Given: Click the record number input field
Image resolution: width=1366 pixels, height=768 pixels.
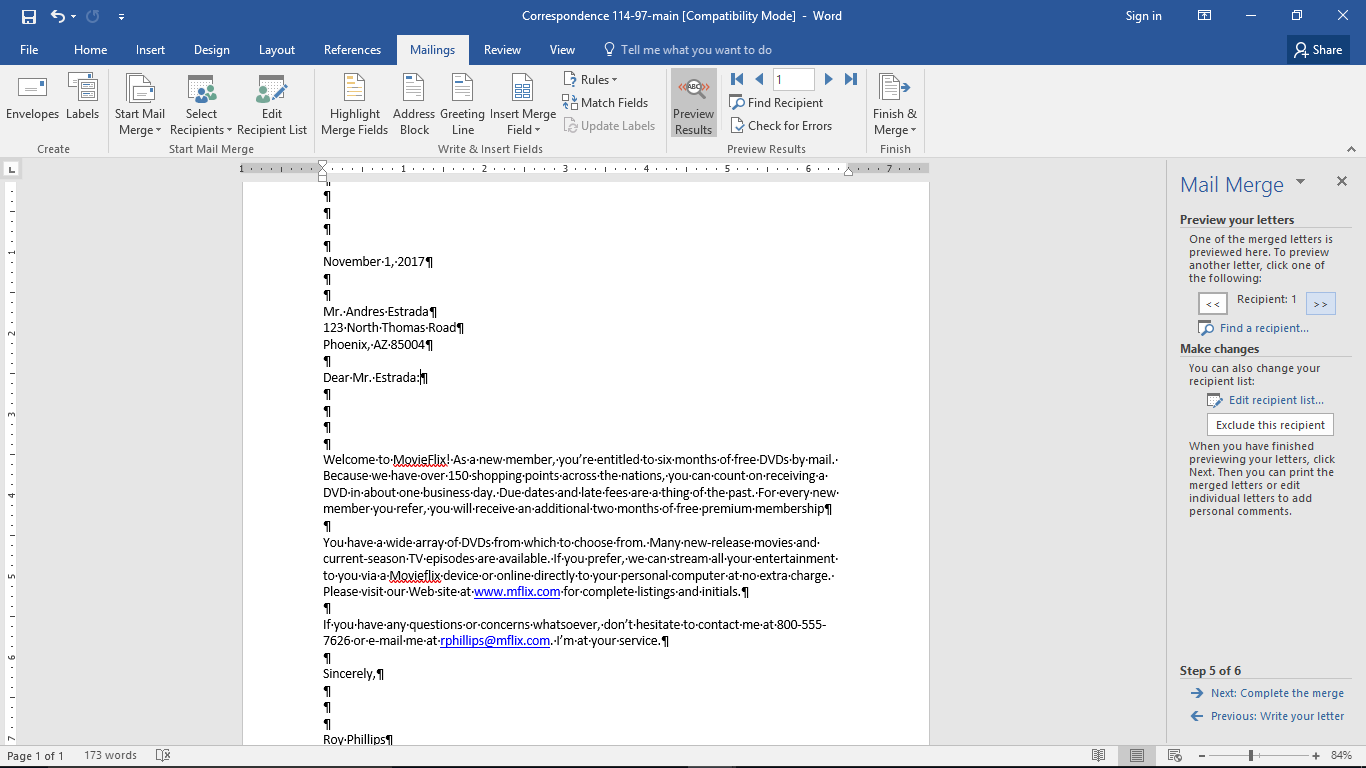Looking at the screenshot, I should point(793,79).
